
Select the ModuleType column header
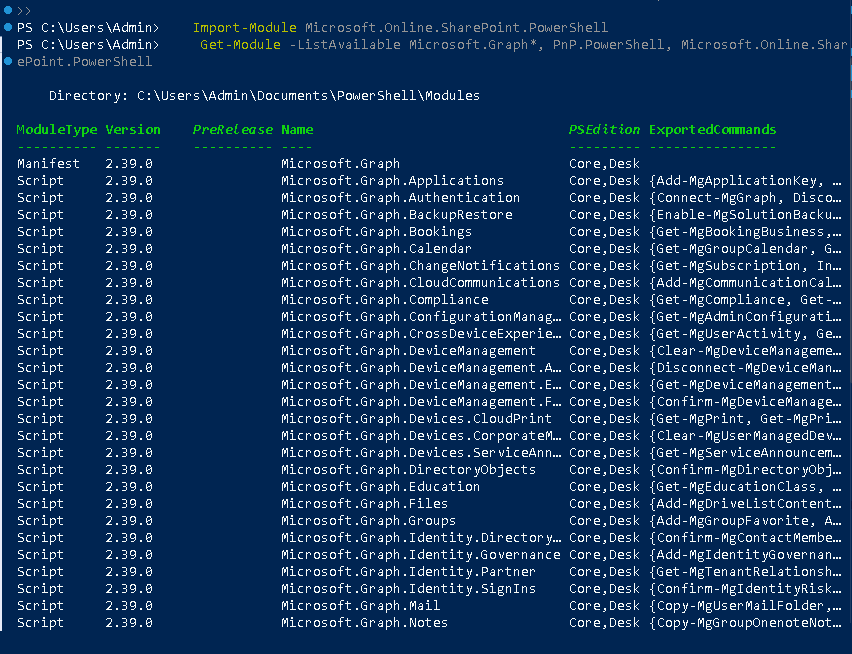point(57,130)
